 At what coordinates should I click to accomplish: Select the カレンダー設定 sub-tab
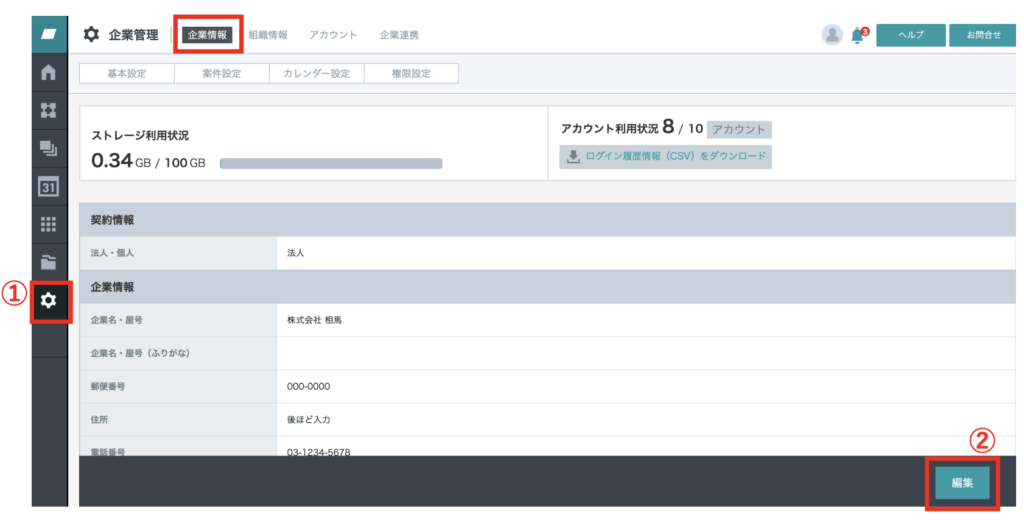317,74
